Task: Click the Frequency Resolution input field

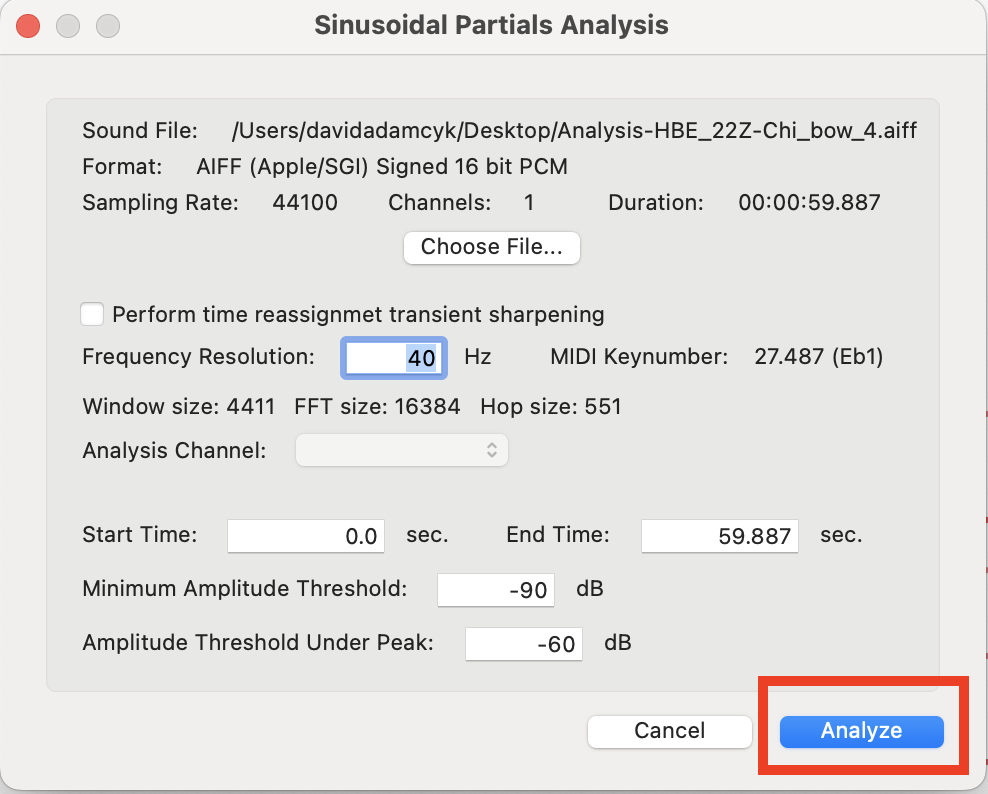Action: click(394, 357)
